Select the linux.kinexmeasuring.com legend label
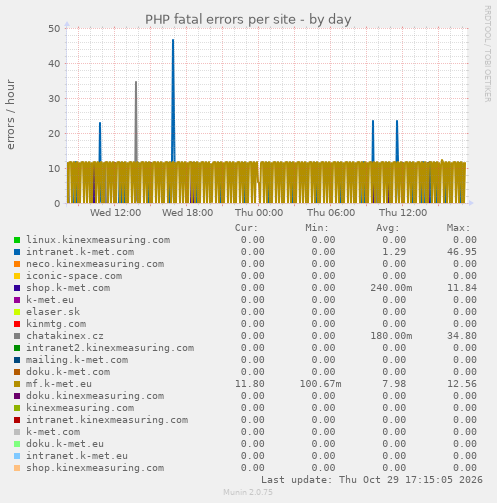 [x=98, y=240]
